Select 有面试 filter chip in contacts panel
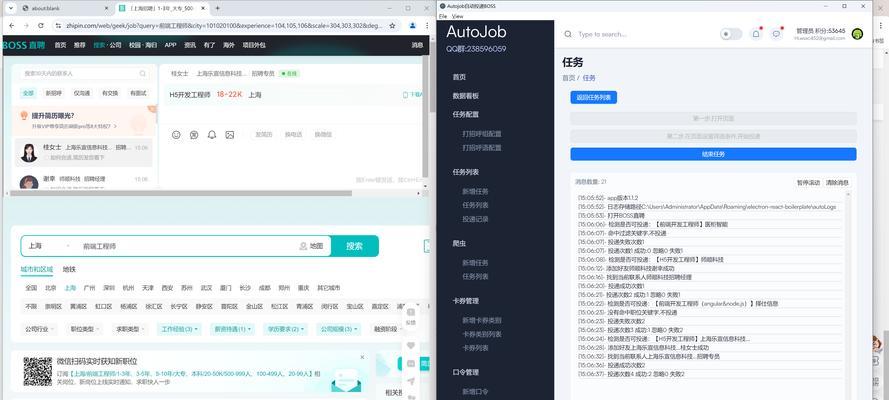This screenshot has height=400, width=889. point(138,93)
